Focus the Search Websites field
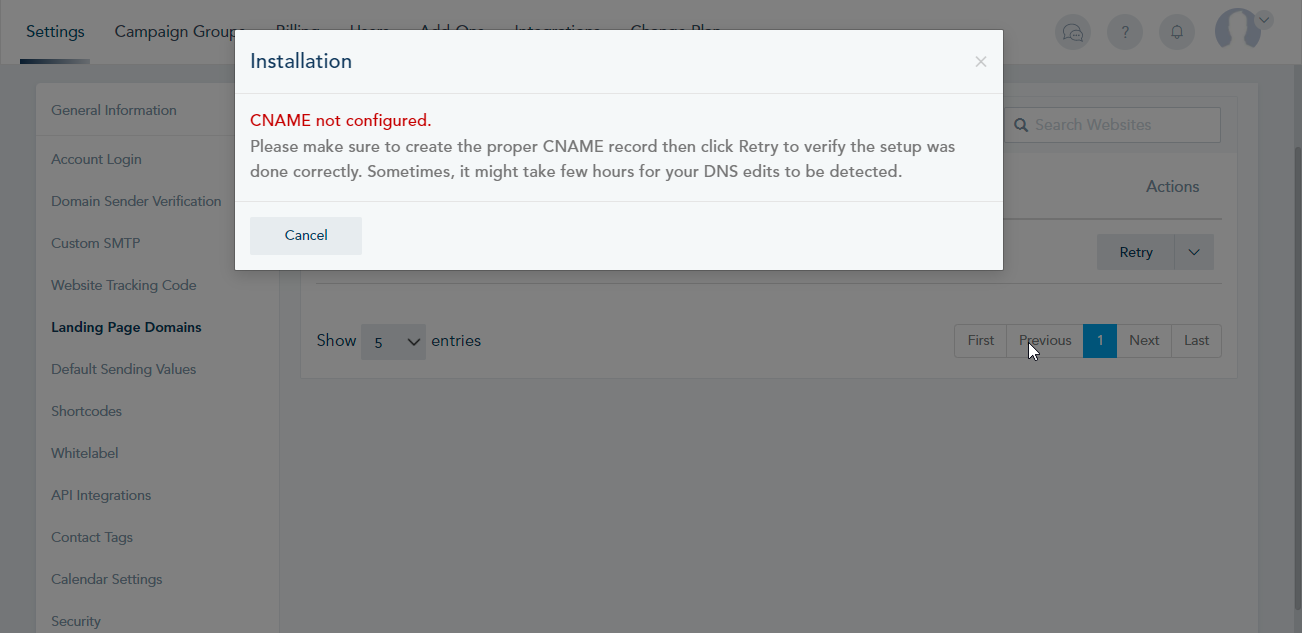The width and height of the screenshot is (1302, 633). click(x=1112, y=125)
